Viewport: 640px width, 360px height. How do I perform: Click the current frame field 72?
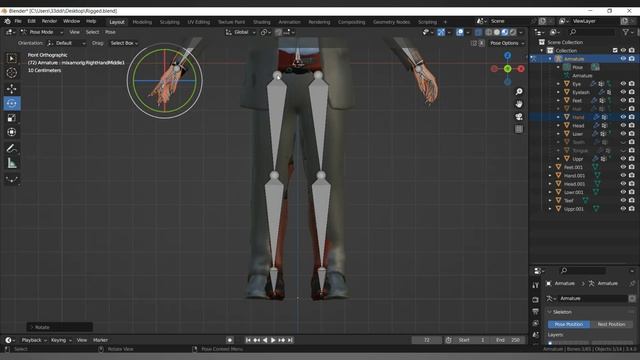427,340
